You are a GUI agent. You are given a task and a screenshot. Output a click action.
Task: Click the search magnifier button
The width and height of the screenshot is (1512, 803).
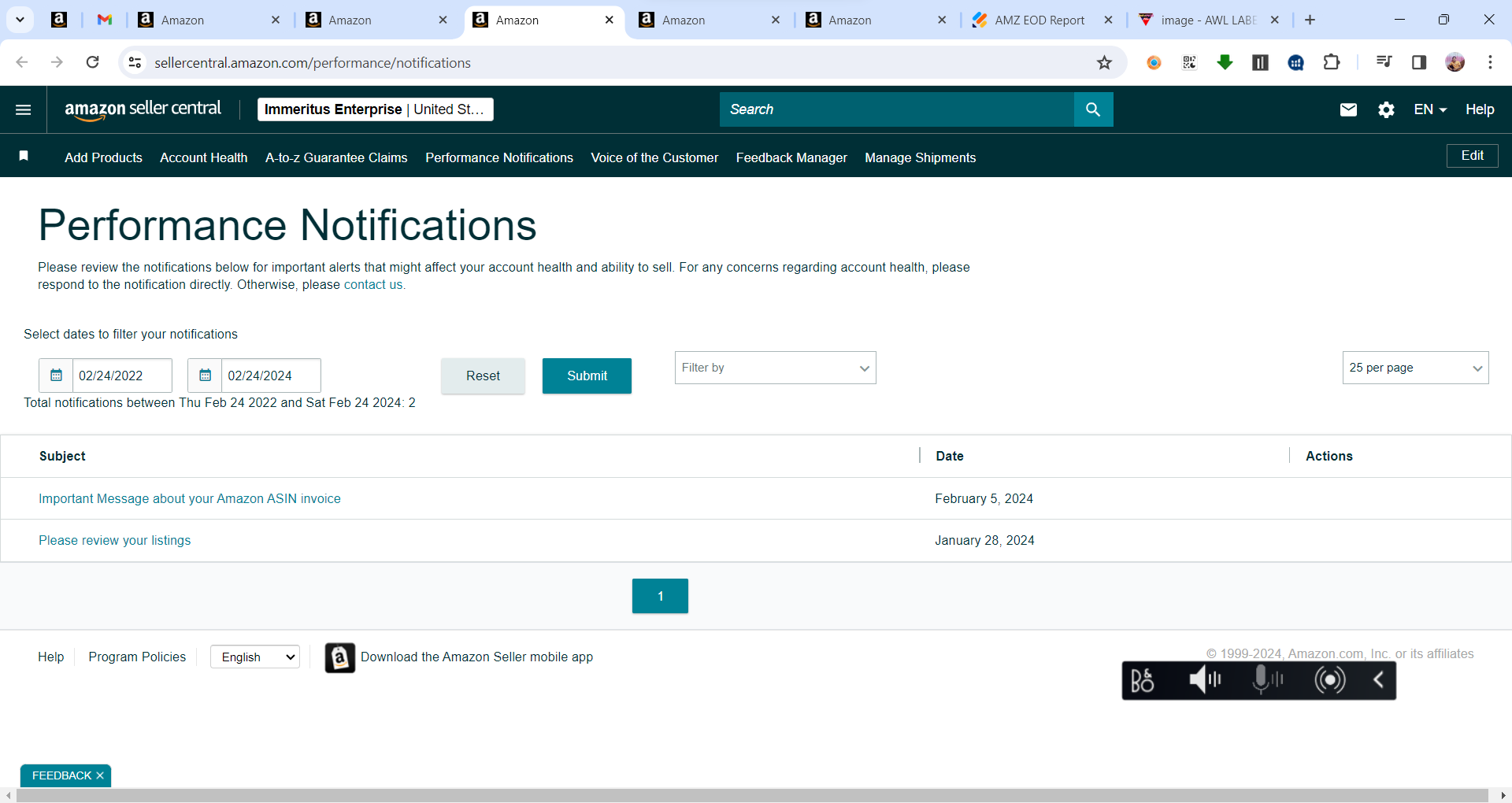1093,109
